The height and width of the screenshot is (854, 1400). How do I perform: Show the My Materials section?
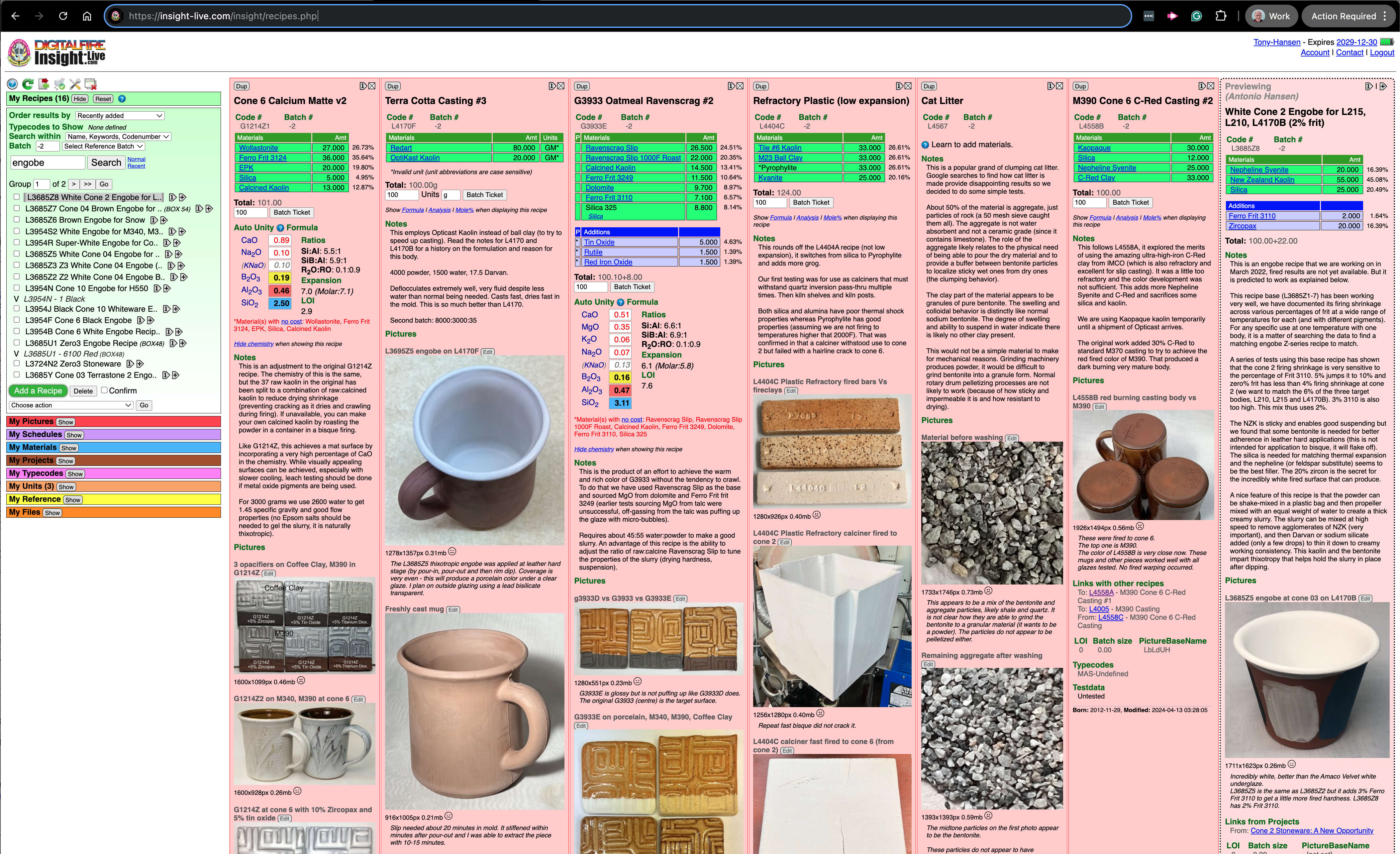pos(69,448)
